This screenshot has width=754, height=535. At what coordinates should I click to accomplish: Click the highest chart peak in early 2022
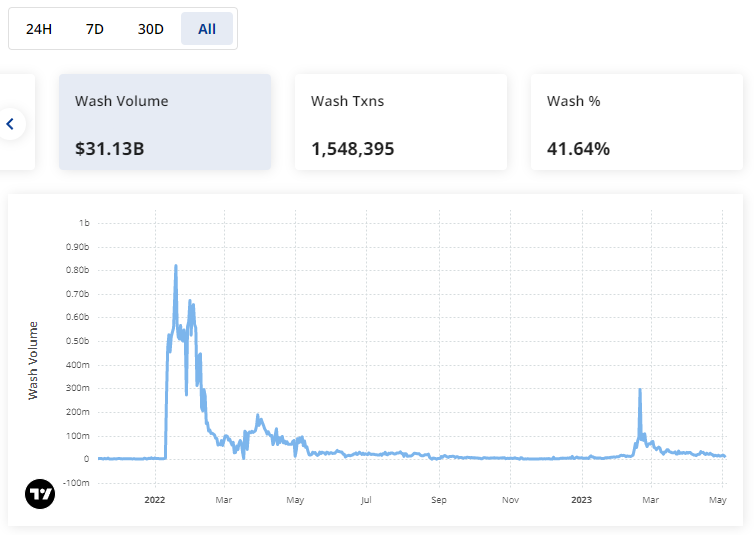tap(176, 266)
